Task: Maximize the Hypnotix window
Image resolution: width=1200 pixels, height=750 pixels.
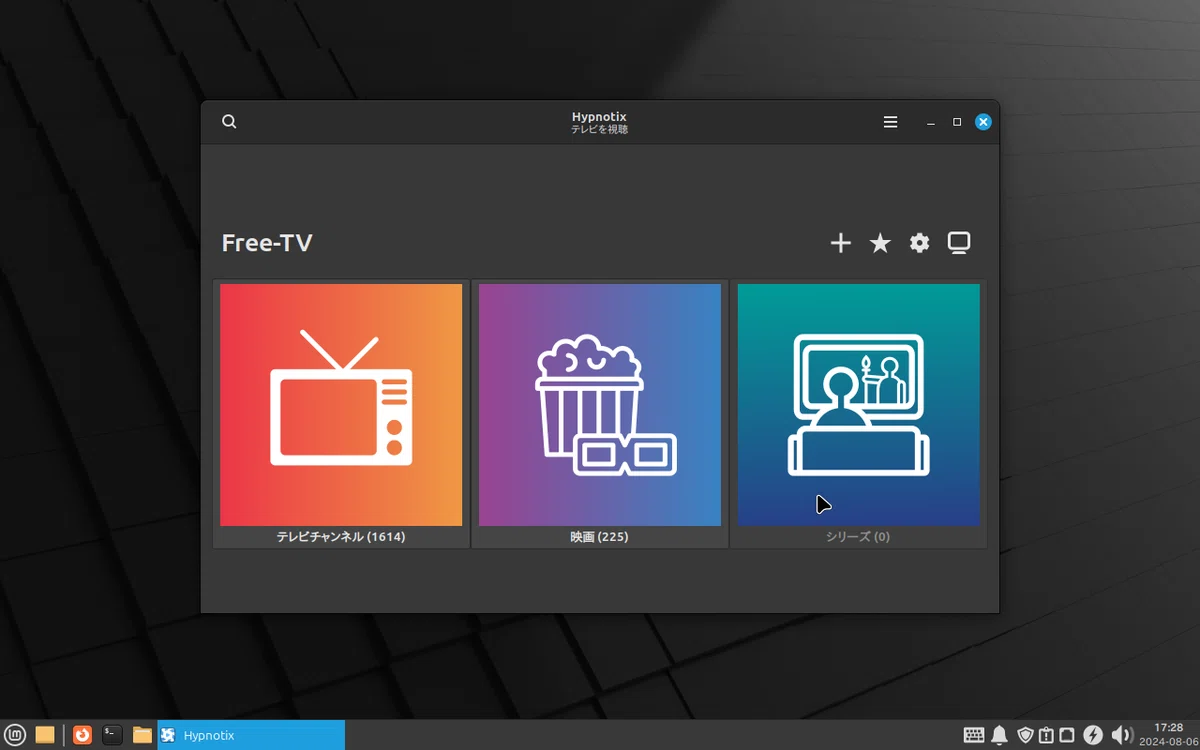Action: [957, 122]
